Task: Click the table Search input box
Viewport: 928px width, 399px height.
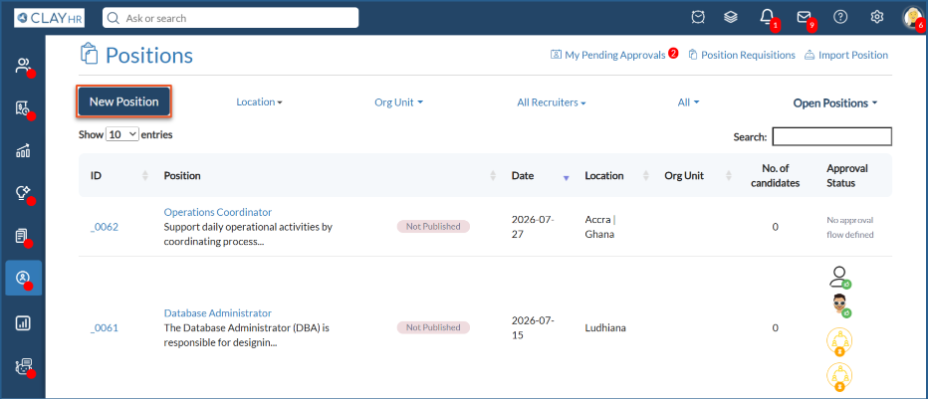Action: 832,137
